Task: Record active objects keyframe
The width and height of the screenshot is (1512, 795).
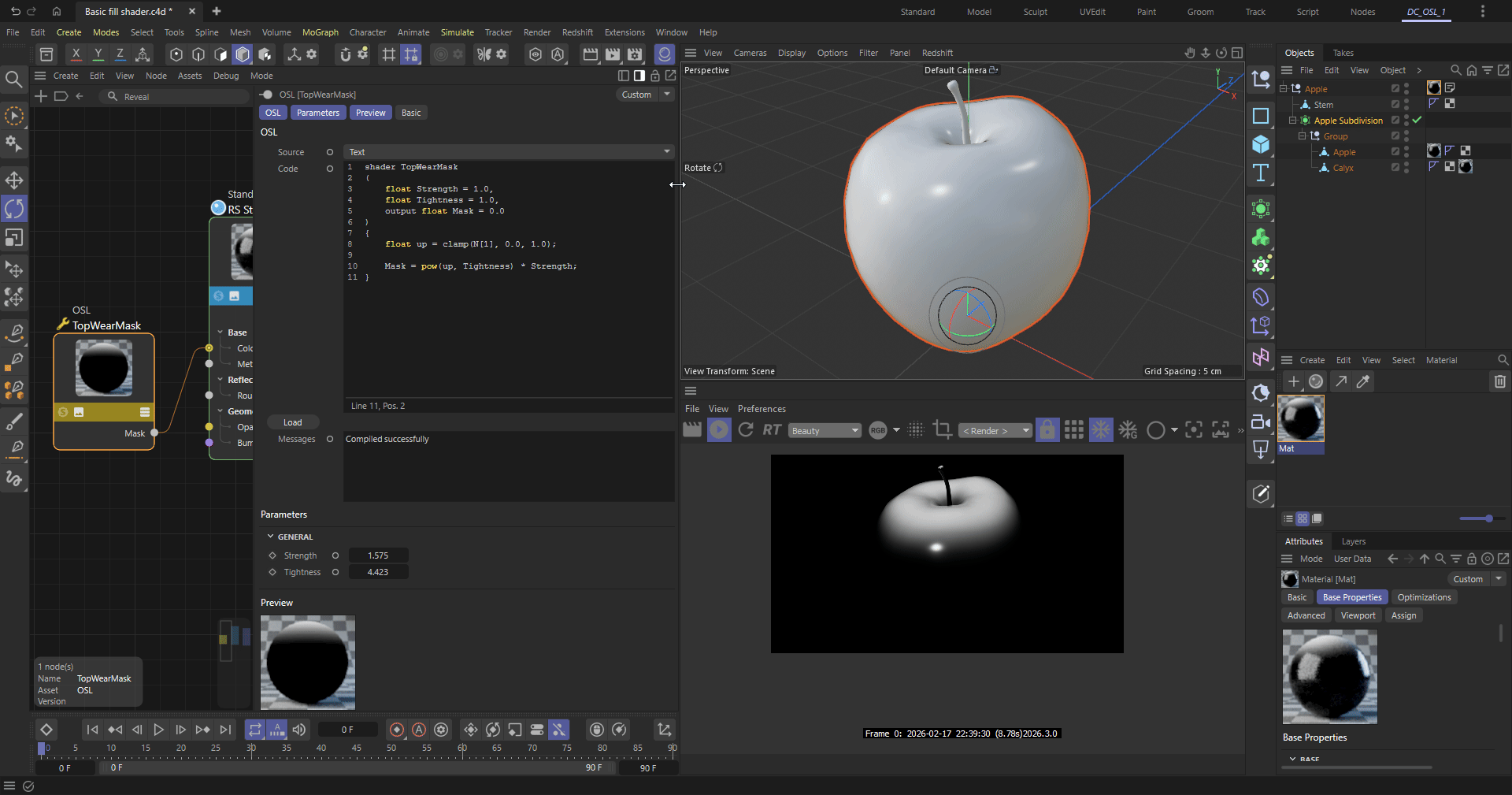Action: [397, 730]
